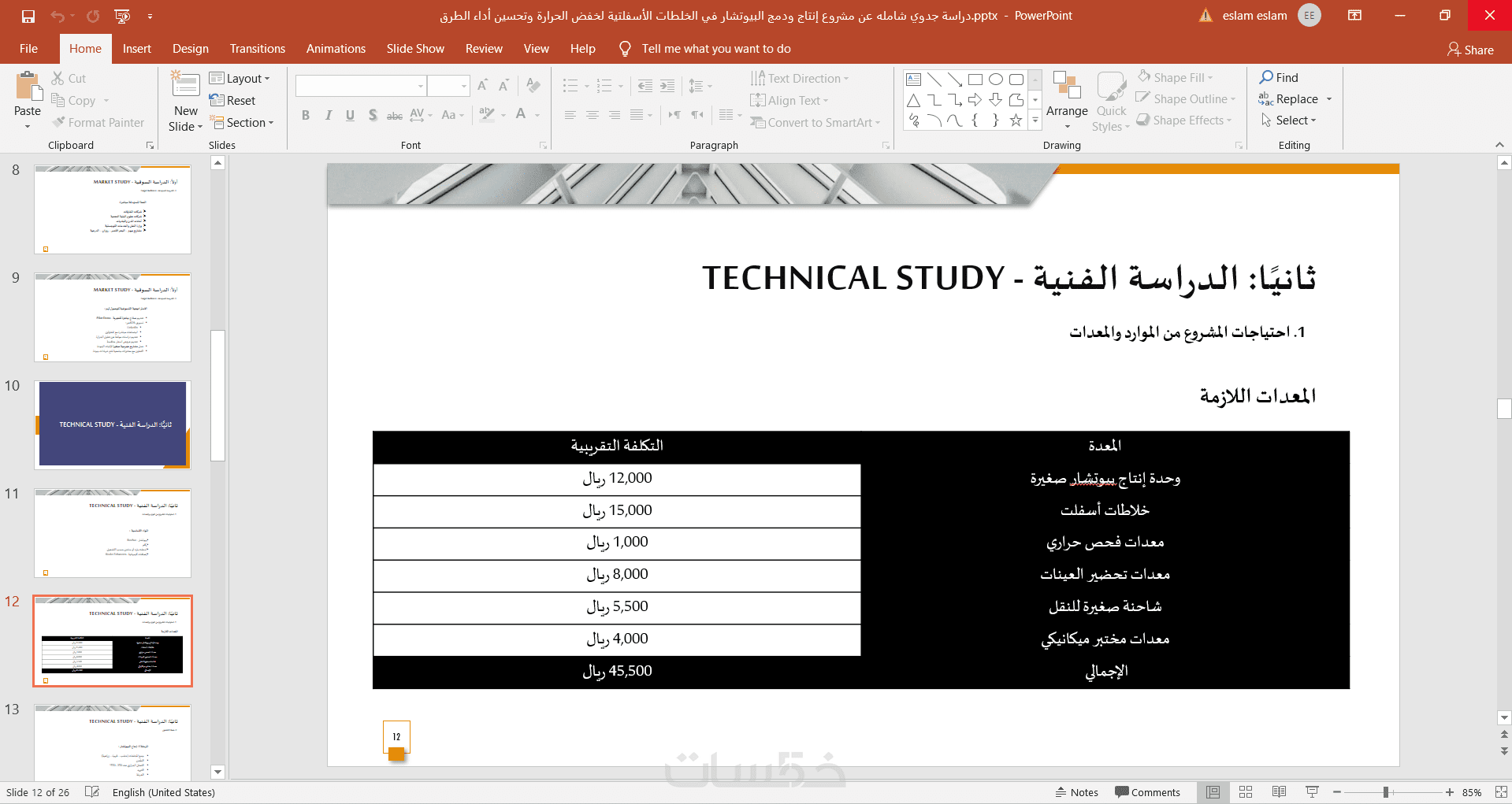
Task: Decrease the list indent level
Action: [x=645, y=86]
